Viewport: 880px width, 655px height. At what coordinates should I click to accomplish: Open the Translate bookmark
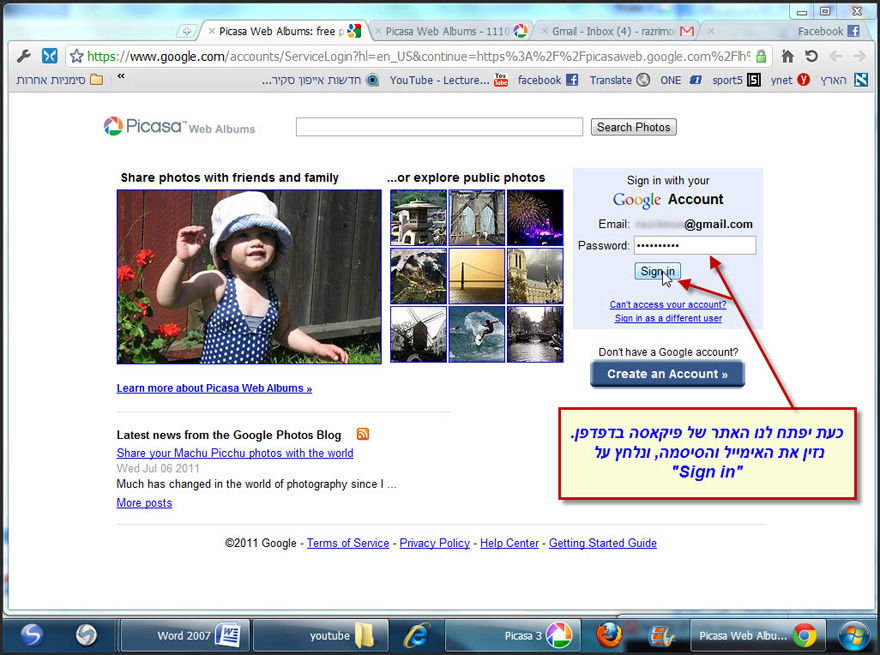620,80
